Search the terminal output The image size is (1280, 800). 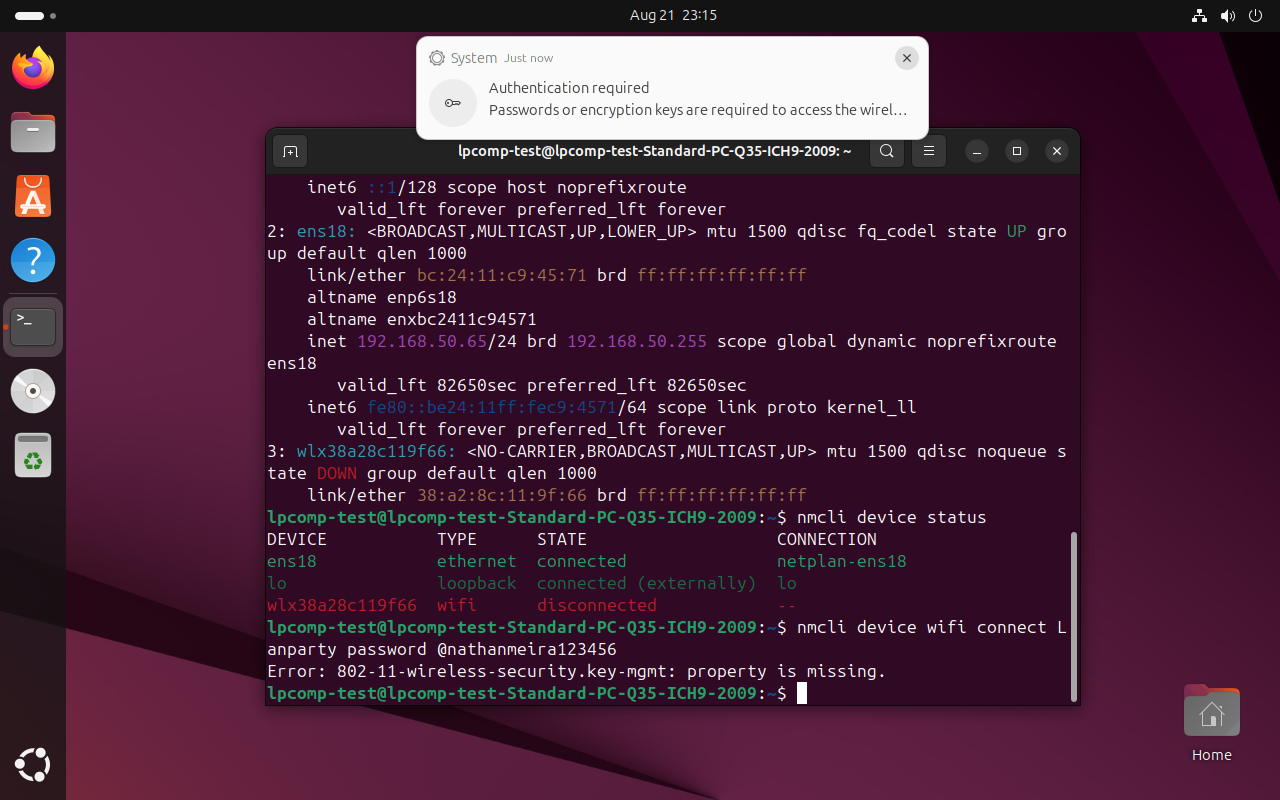pyautogui.click(x=887, y=151)
